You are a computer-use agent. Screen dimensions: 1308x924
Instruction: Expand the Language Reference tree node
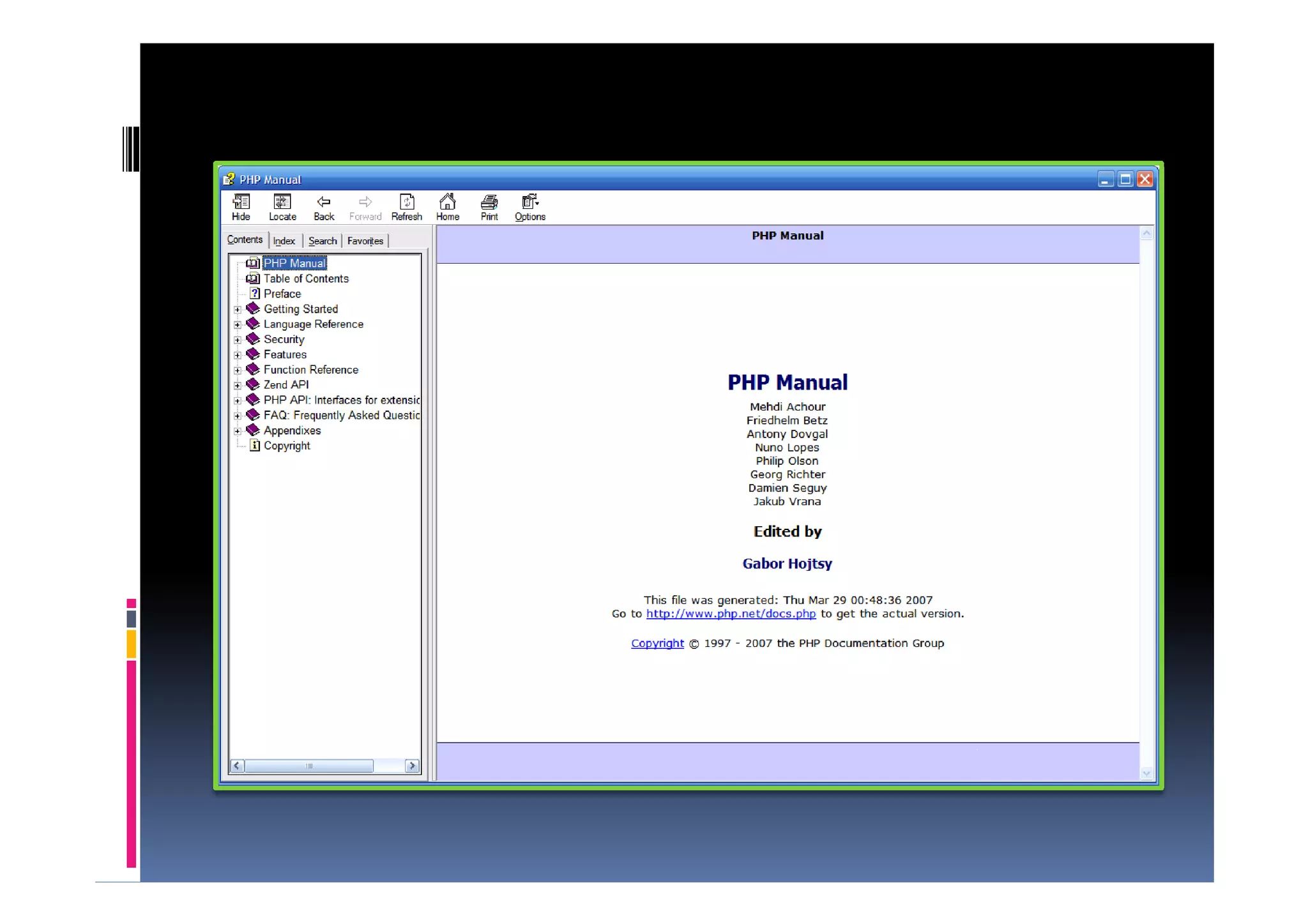238,325
